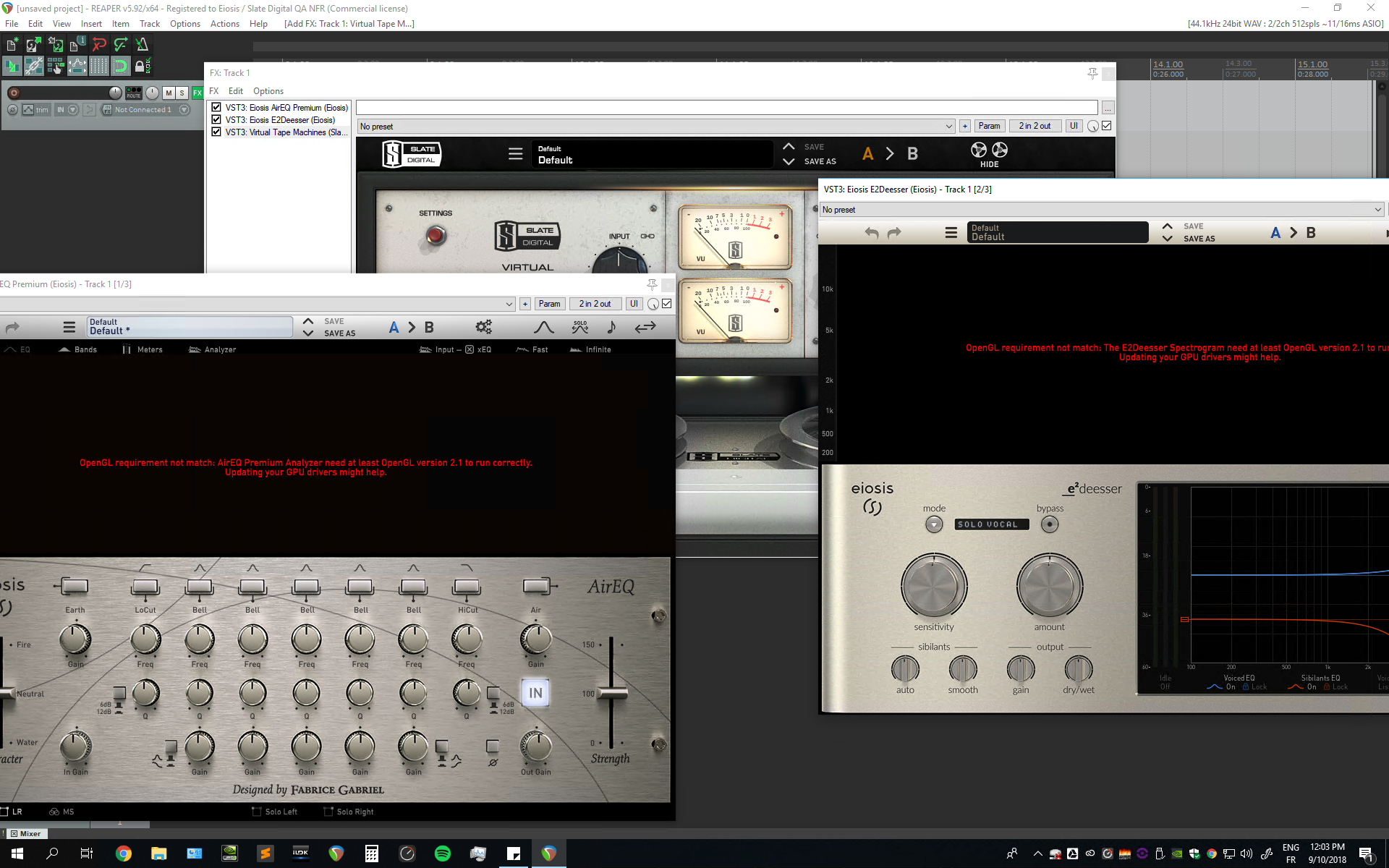Open Track 1 ROUTE button
The width and height of the screenshot is (1389, 868).
(x=134, y=93)
